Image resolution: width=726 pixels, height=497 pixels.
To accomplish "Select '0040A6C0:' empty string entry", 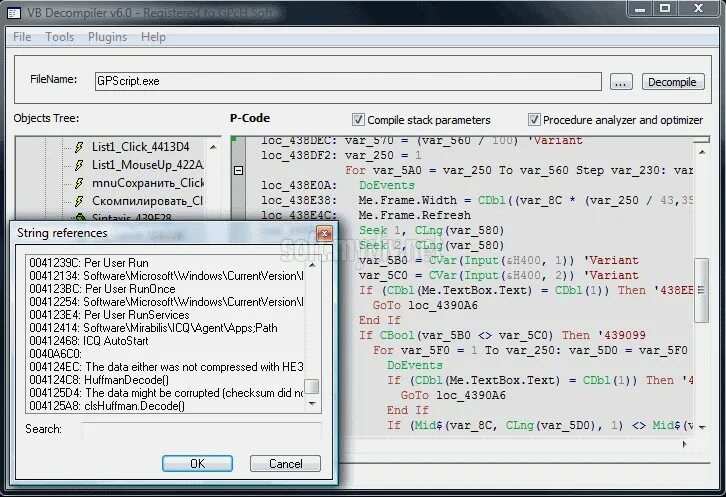I will (x=166, y=354).
